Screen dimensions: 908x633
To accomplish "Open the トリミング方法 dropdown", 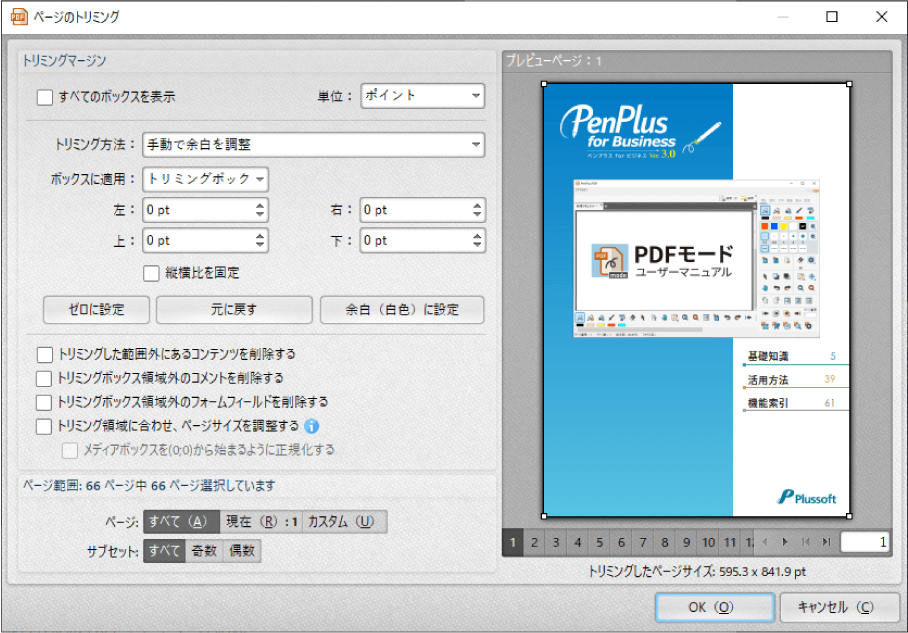I will [313, 144].
